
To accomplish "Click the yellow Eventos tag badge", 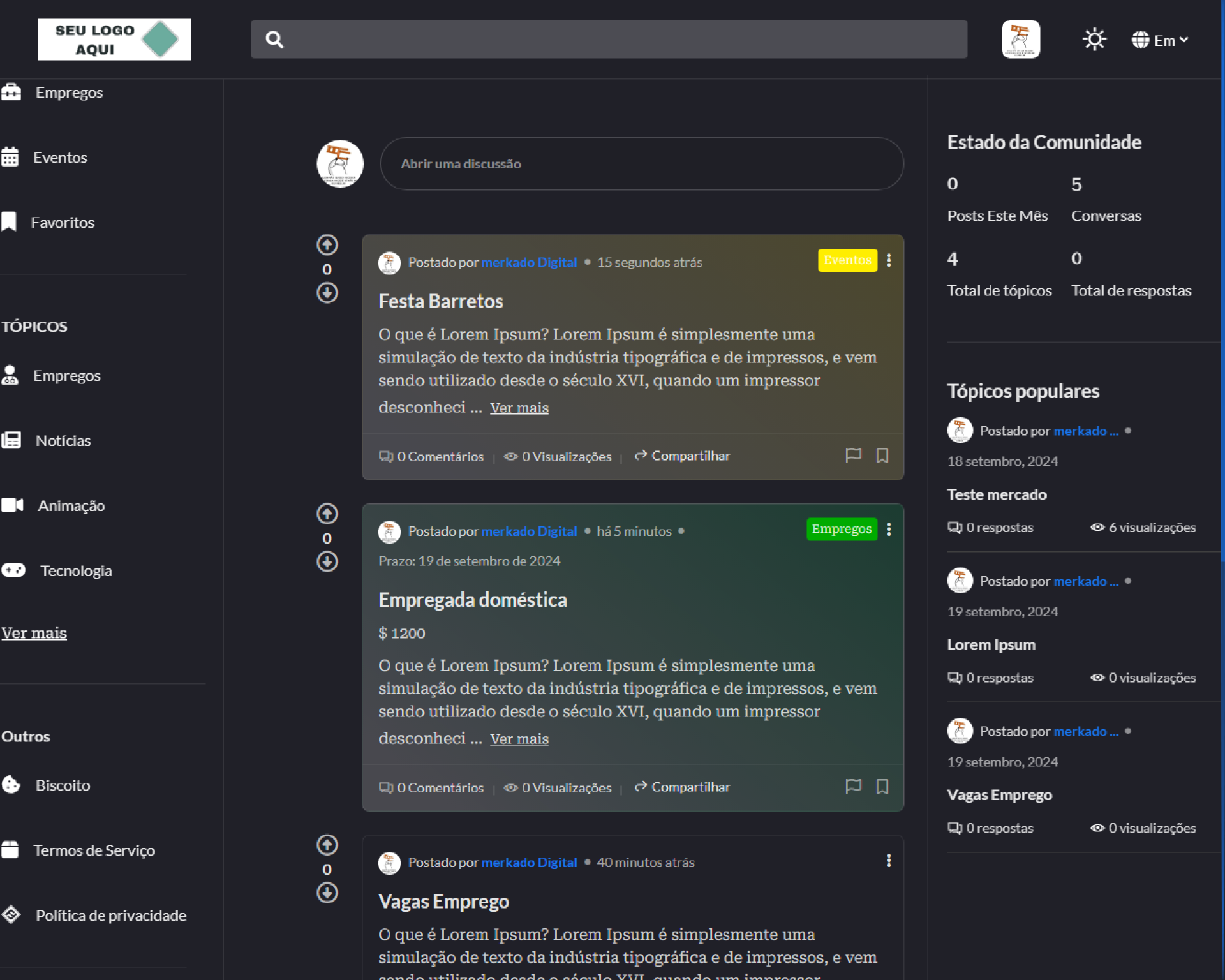I will coord(847,260).
